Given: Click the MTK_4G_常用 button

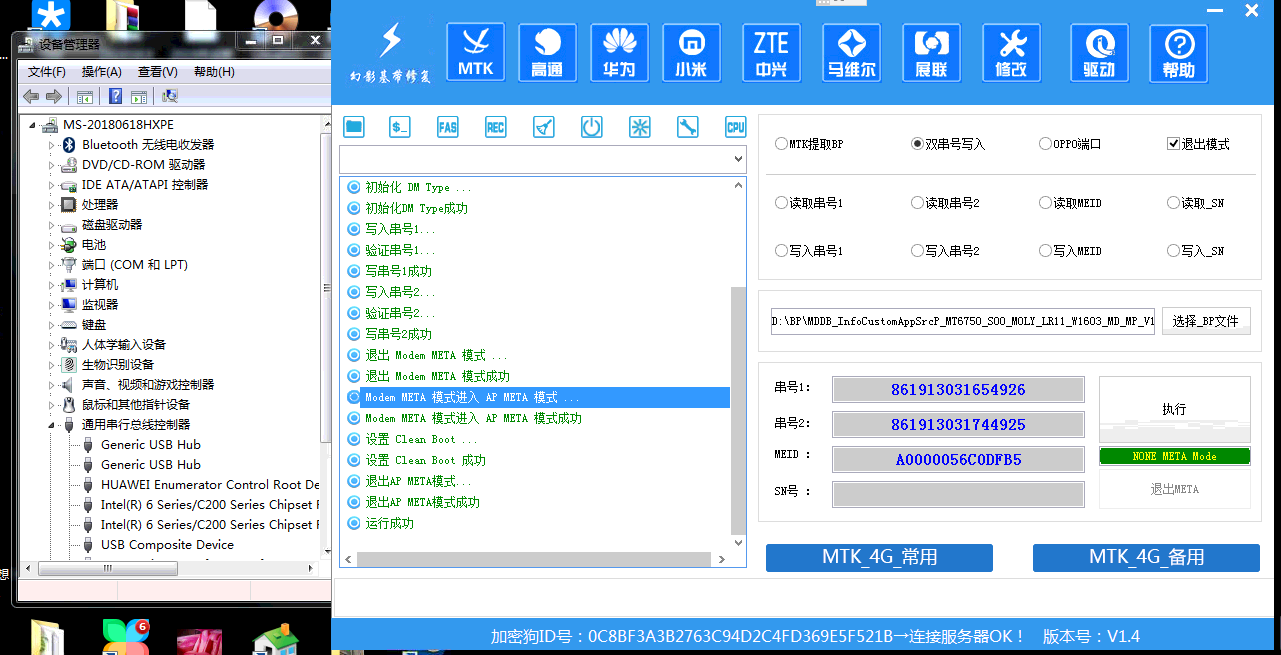Looking at the screenshot, I should [879, 557].
